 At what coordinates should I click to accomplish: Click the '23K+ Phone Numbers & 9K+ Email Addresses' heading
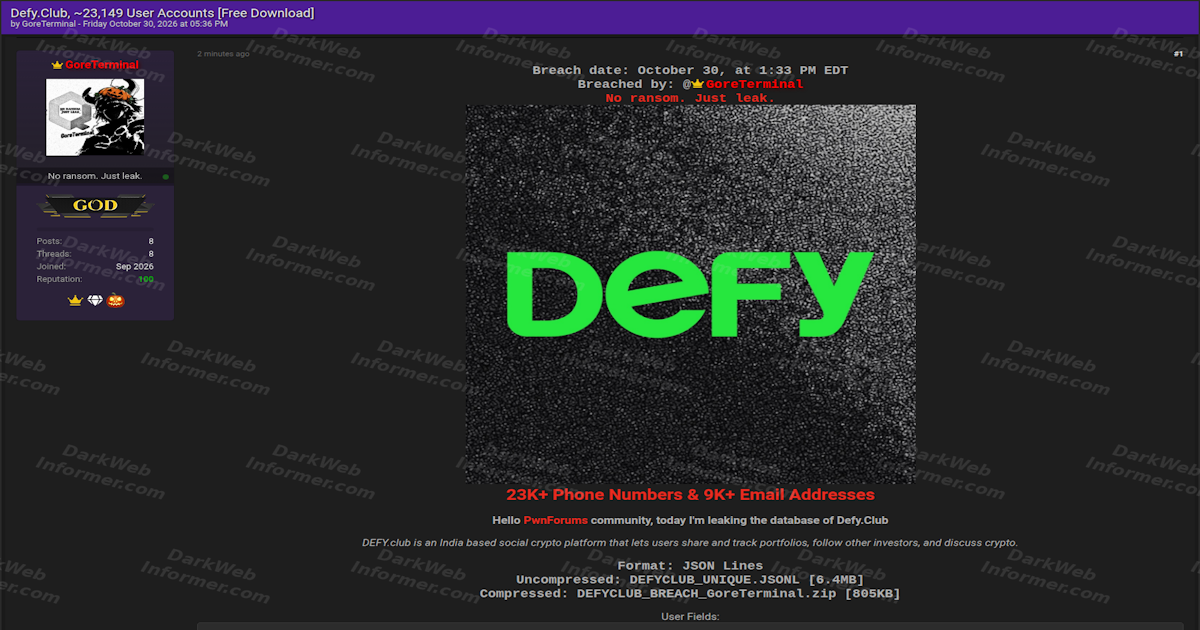tap(690, 495)
